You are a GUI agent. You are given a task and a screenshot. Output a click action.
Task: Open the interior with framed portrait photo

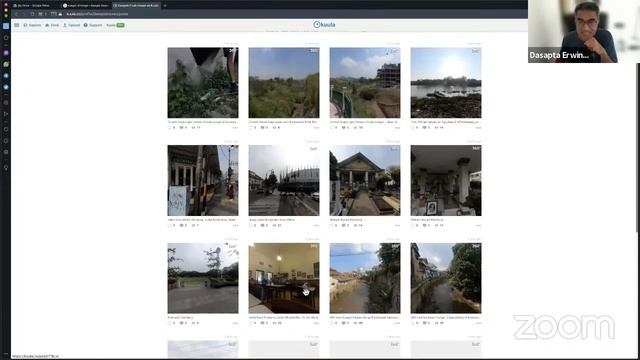(x=446, y=180)
